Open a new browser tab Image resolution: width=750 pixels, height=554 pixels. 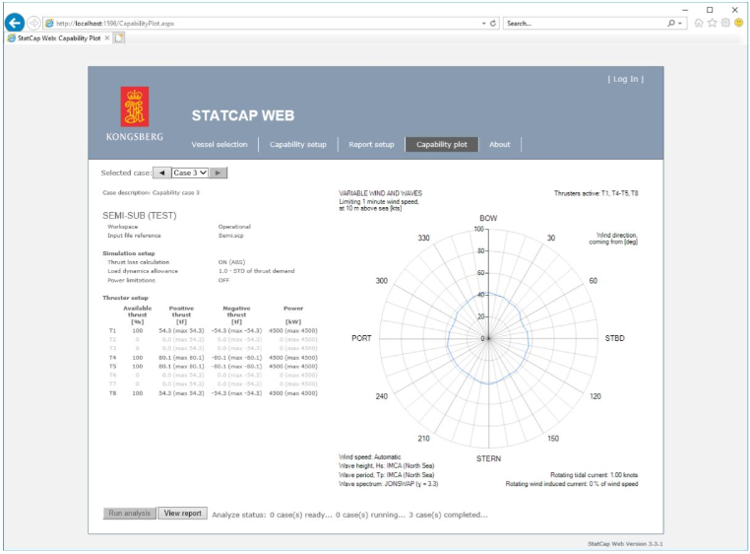click(119, 38)
